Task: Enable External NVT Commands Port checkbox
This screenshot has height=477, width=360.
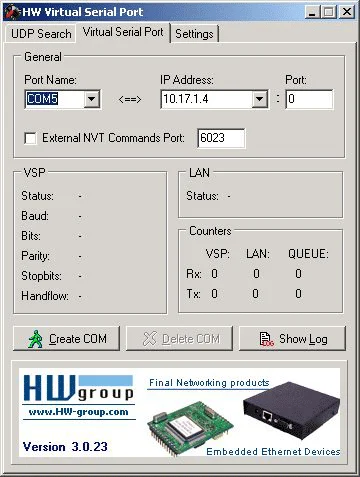Action: [x=31, y=138]
